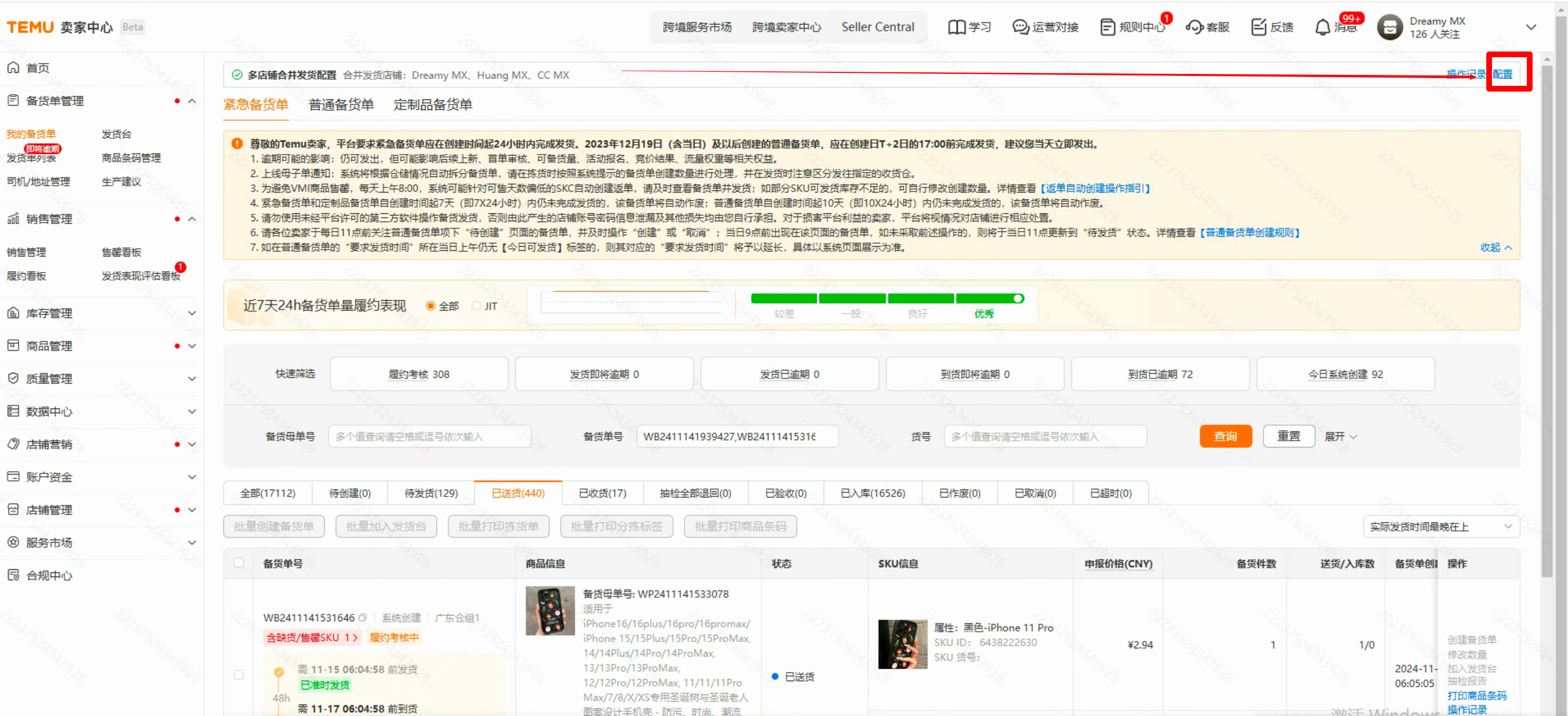Click the green performance progress bar end
The height and width of the screenshot is (716, 1568).
click(1018, 299)
